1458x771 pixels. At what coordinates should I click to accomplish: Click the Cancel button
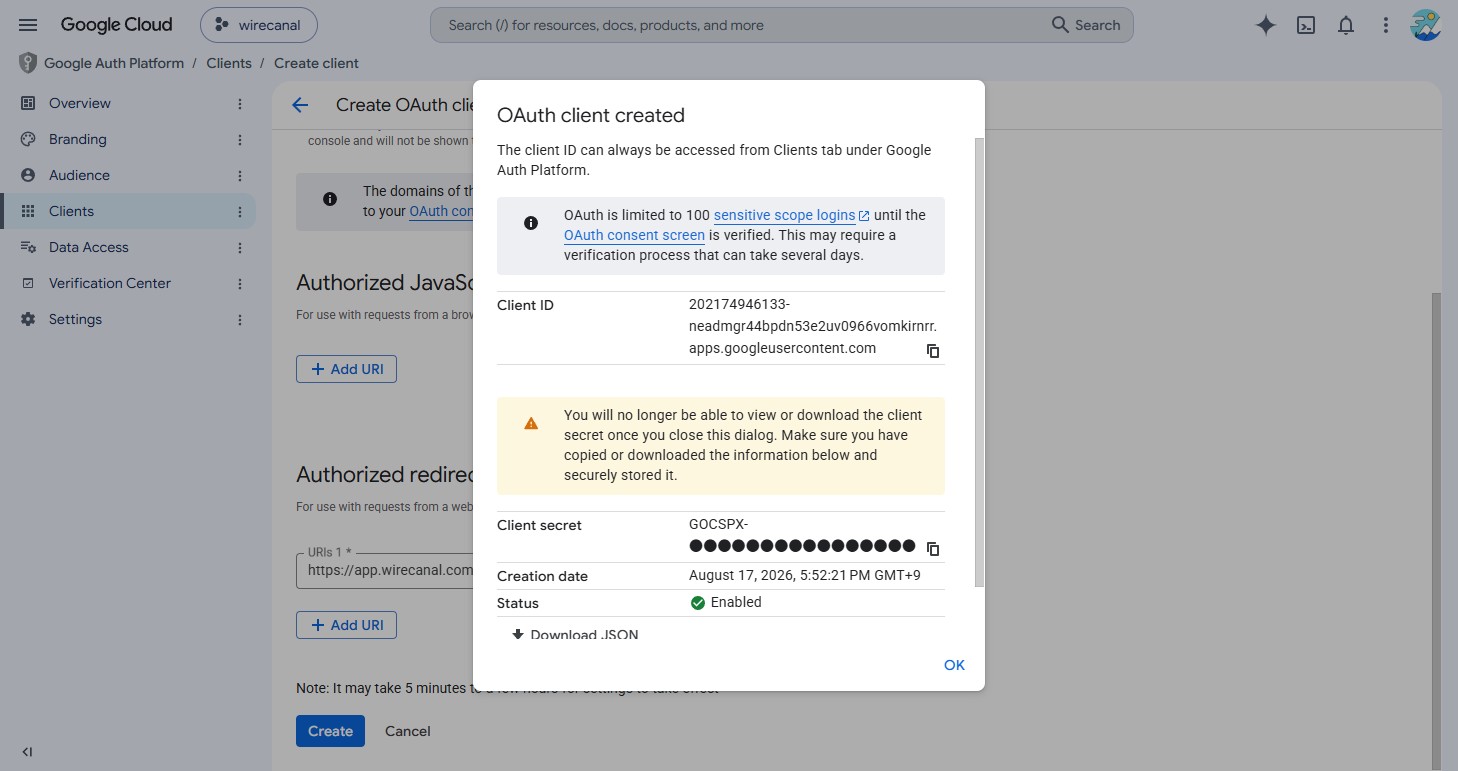[x=408, y=731]
